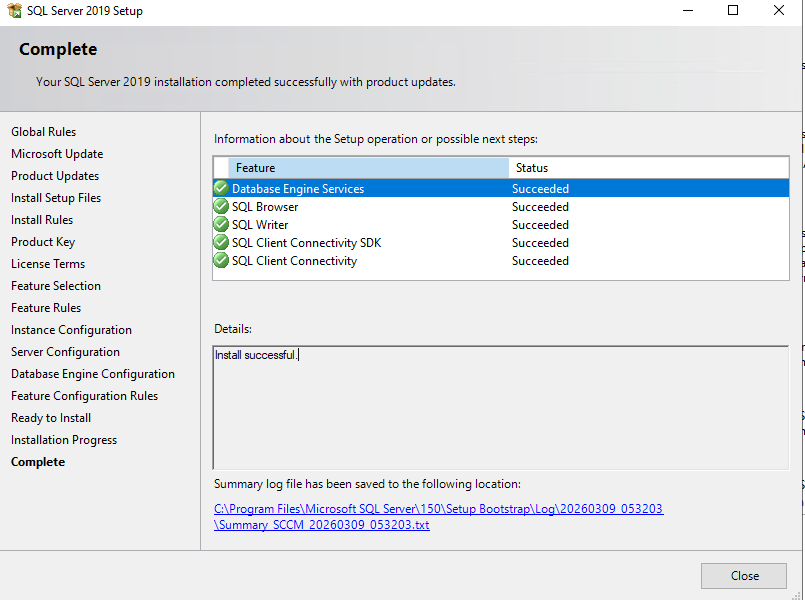
Task: Go to the Feature Selection step
Action: 56,286
